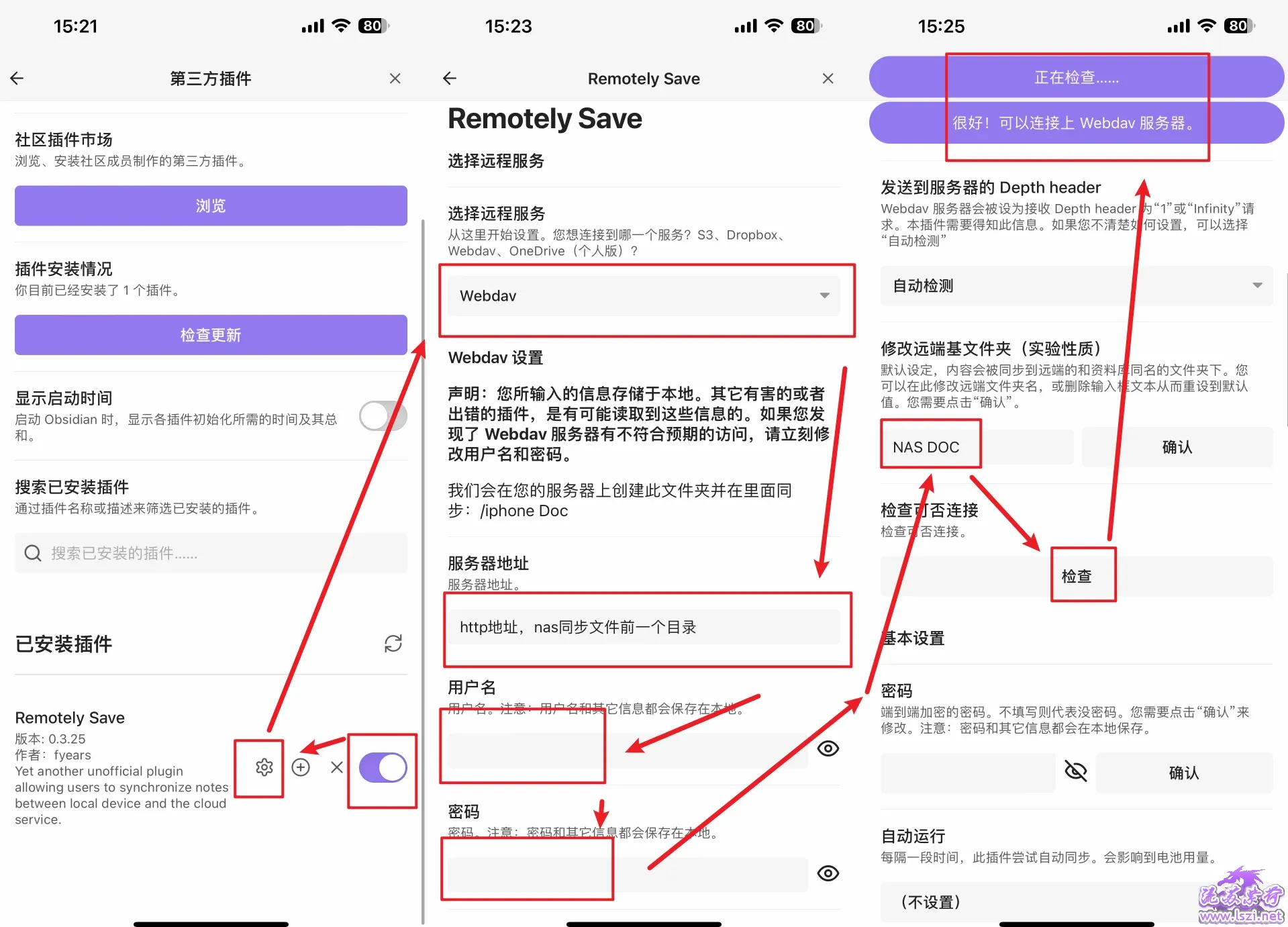Reveal the Webdav password eye icon

click(828, 873)
